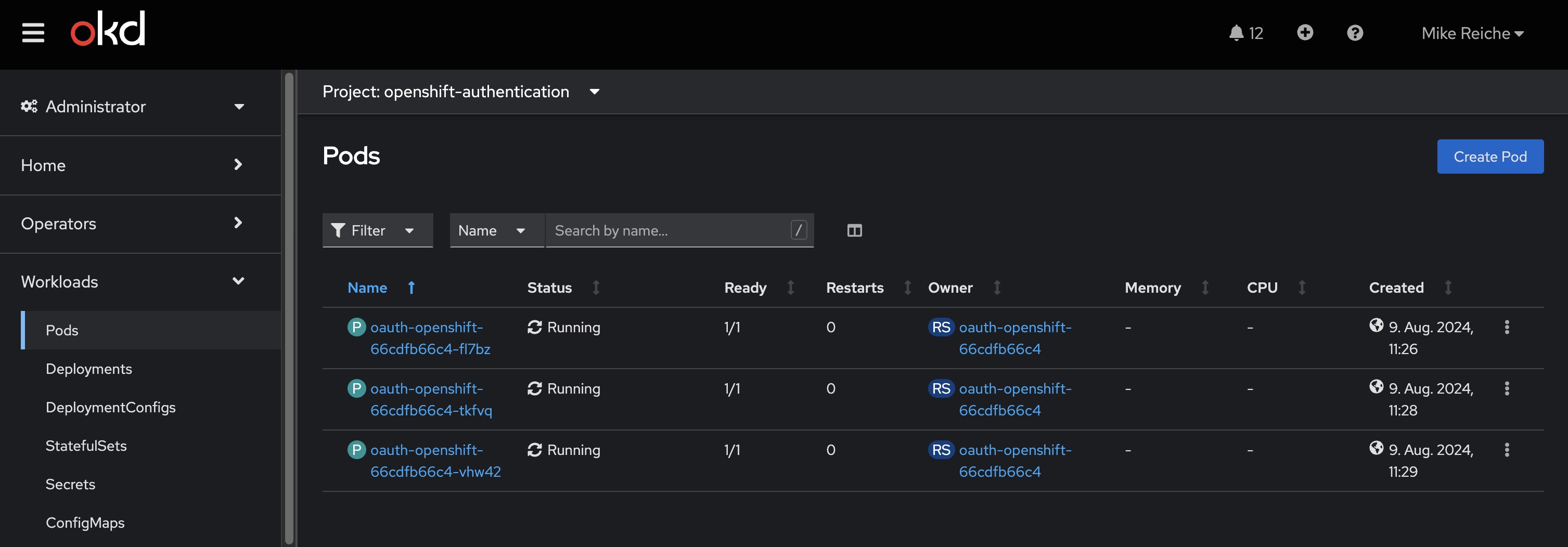Click the Running status icon of the vhw42 pod
The height and width of the screenshot is (547, 1568).
pos(534,450)
